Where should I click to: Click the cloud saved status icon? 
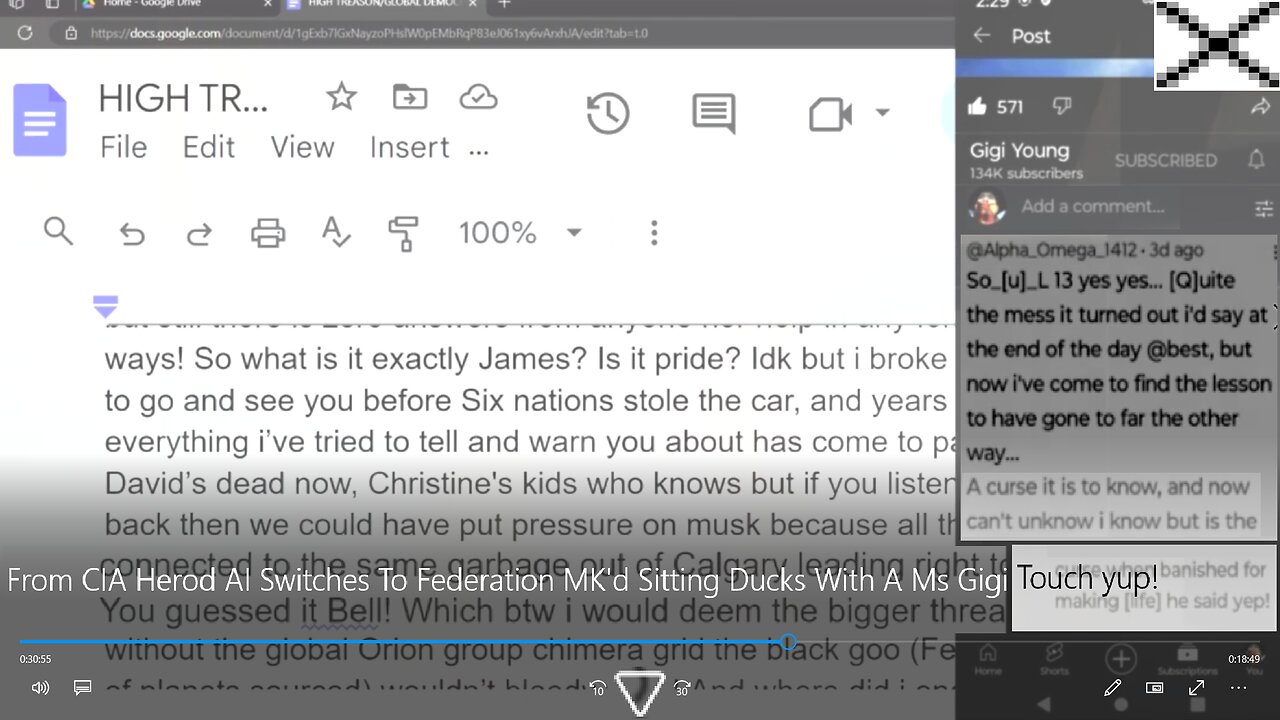pyautogui.click(x=479, y=97)
